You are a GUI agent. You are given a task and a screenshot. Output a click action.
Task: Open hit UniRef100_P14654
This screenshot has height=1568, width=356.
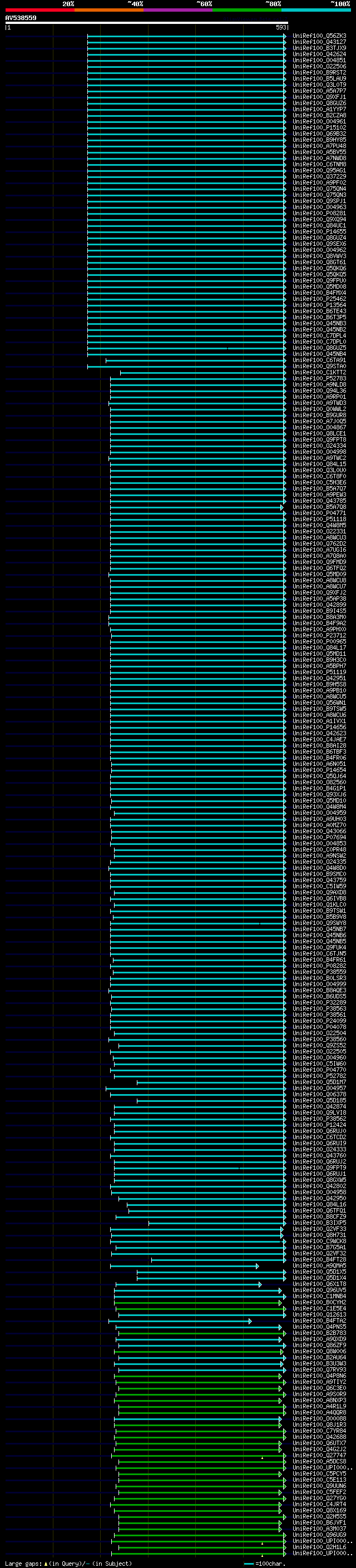click(319, 770)
